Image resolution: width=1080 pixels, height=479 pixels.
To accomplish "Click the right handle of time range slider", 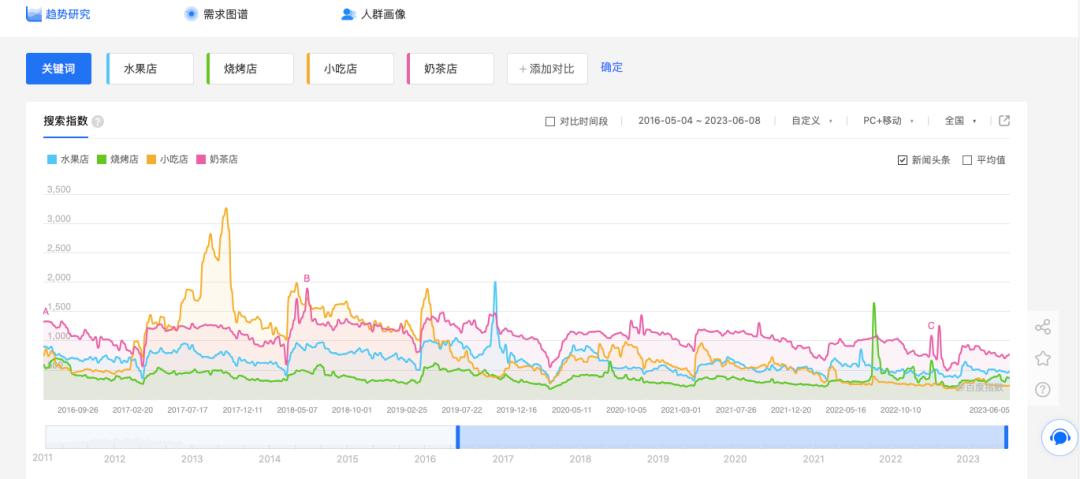I will 1006,437.
